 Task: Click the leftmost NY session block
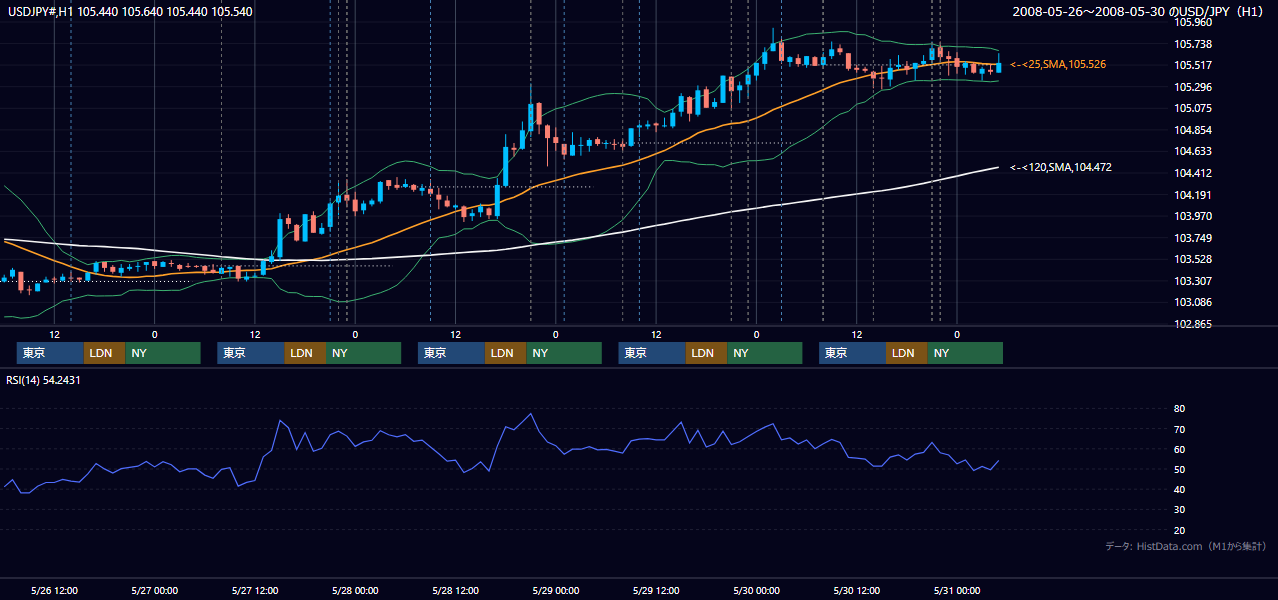[162, 353]
